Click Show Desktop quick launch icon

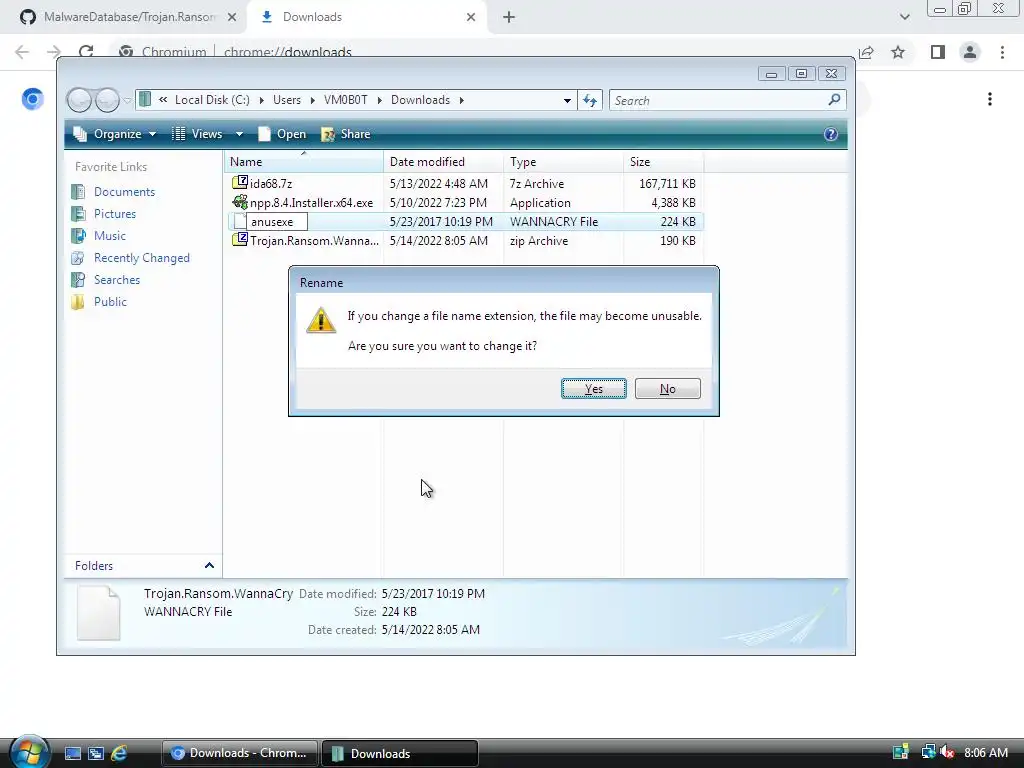(x=72, y=753)
